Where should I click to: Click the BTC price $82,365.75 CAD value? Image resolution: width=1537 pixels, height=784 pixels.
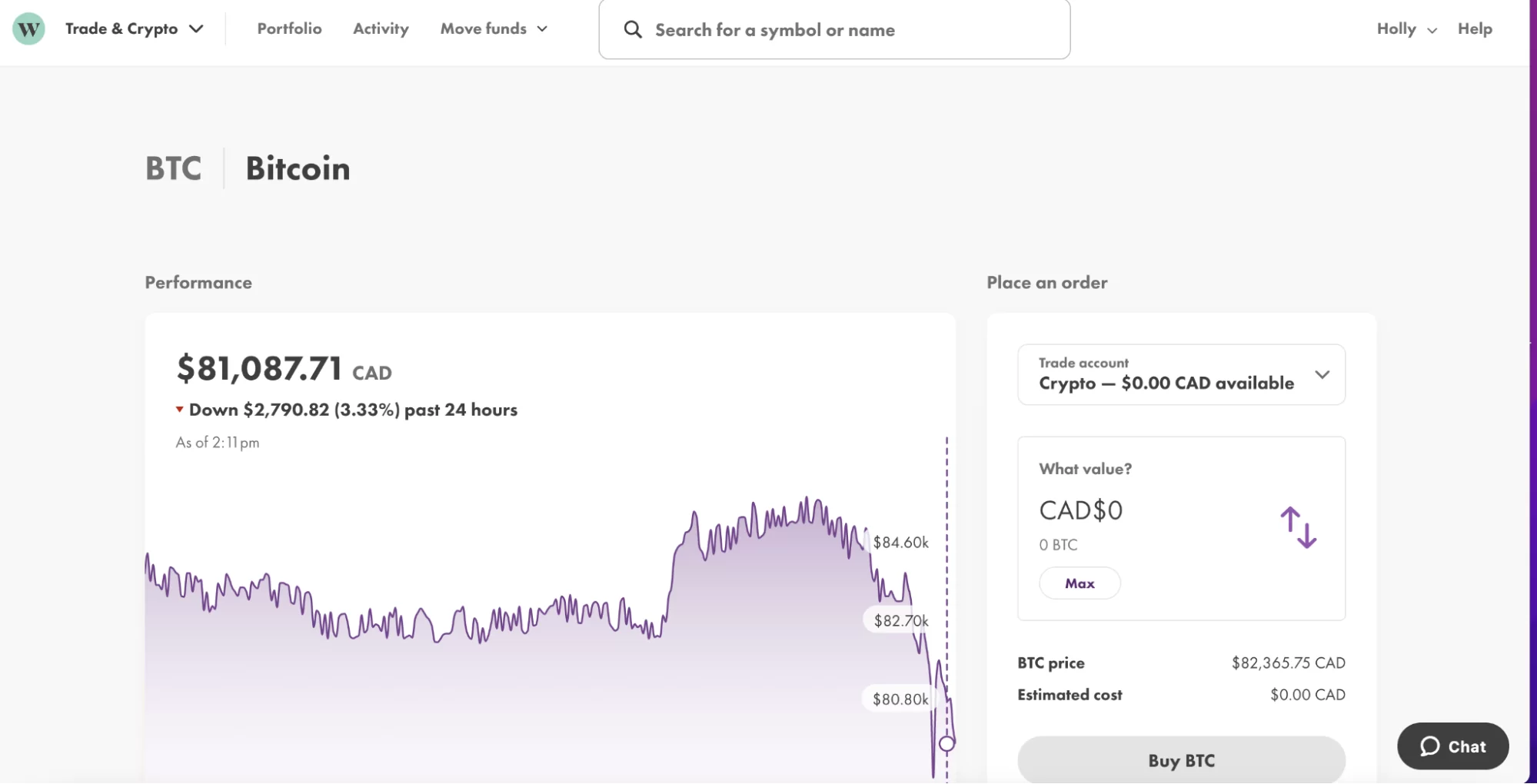tap(1288, 663)
